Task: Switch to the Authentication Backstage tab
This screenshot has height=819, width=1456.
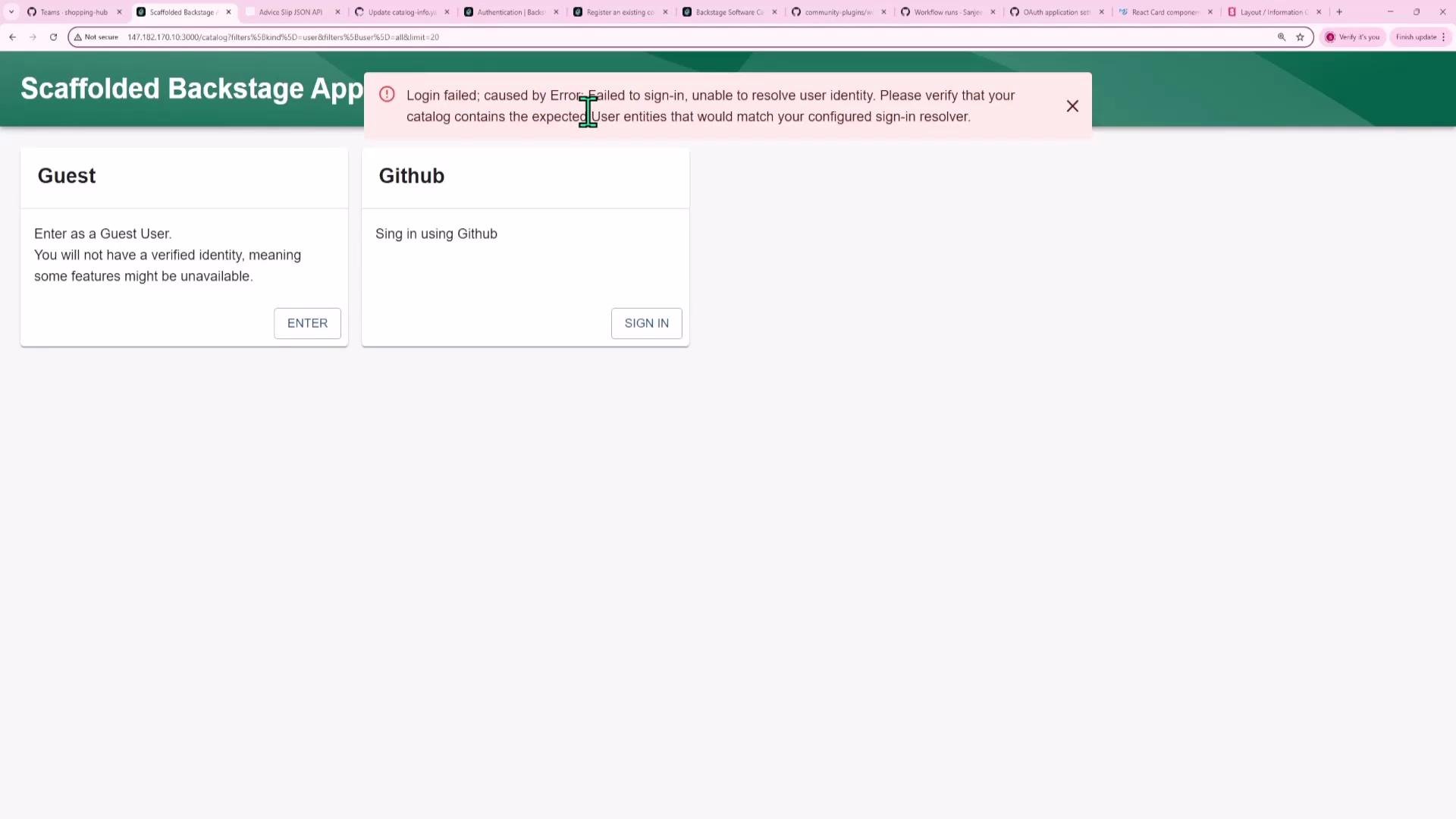Action: [x=511, y=12]
